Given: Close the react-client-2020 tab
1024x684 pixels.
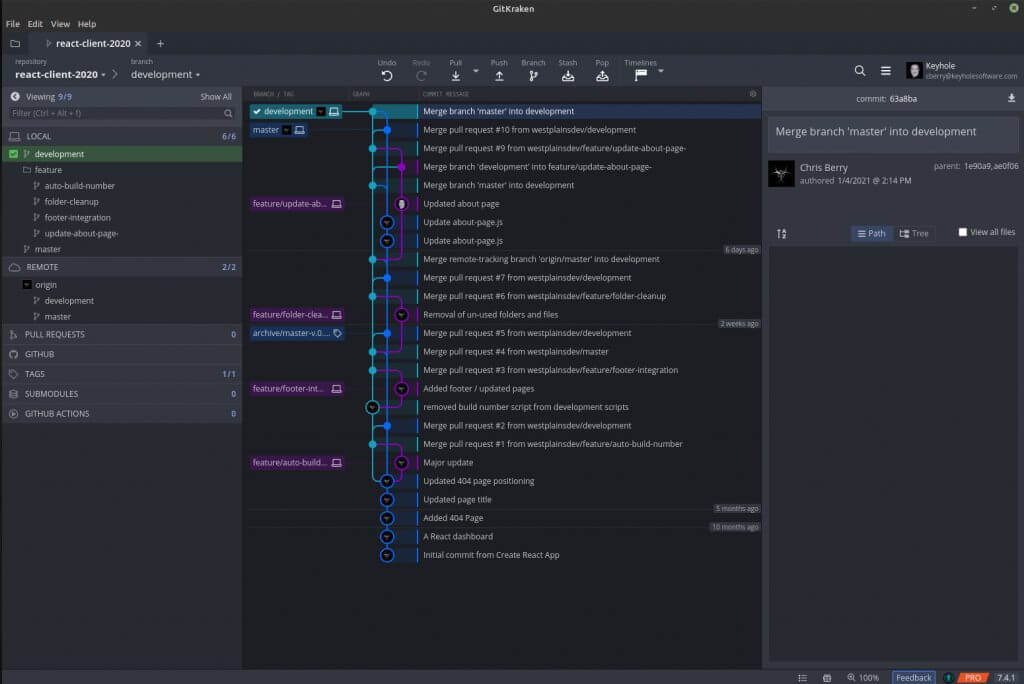Looking at the screenshot, I should click(x=138, y=44).
